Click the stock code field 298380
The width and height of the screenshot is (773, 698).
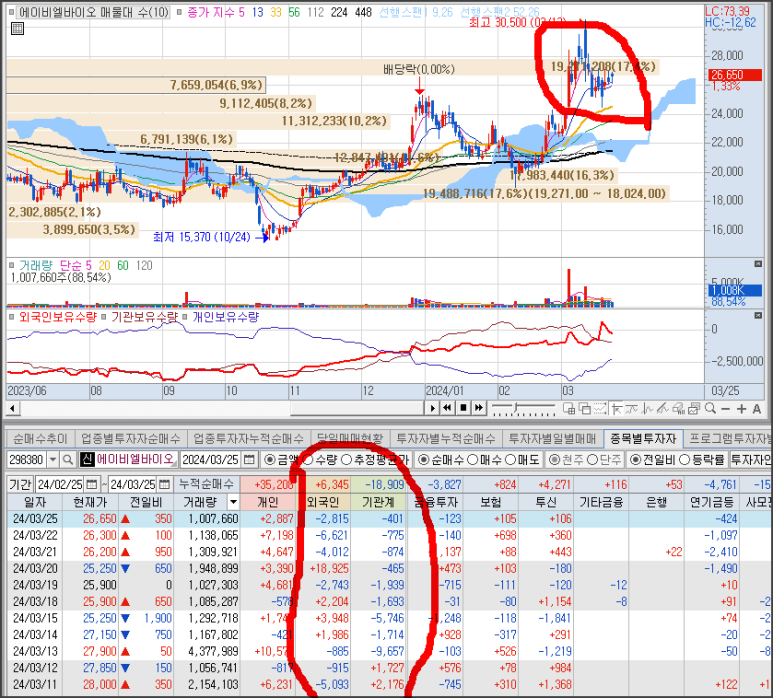[27, 460]
